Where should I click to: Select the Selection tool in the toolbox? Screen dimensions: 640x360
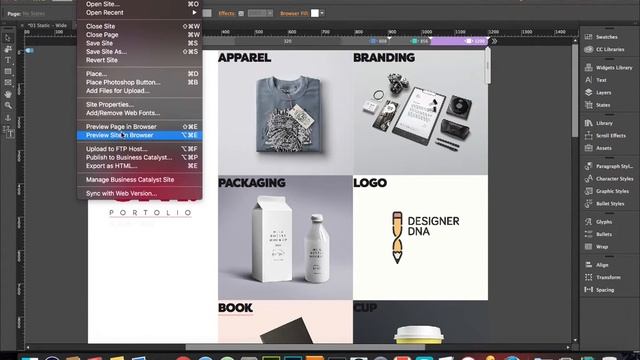tap(7, 38)
